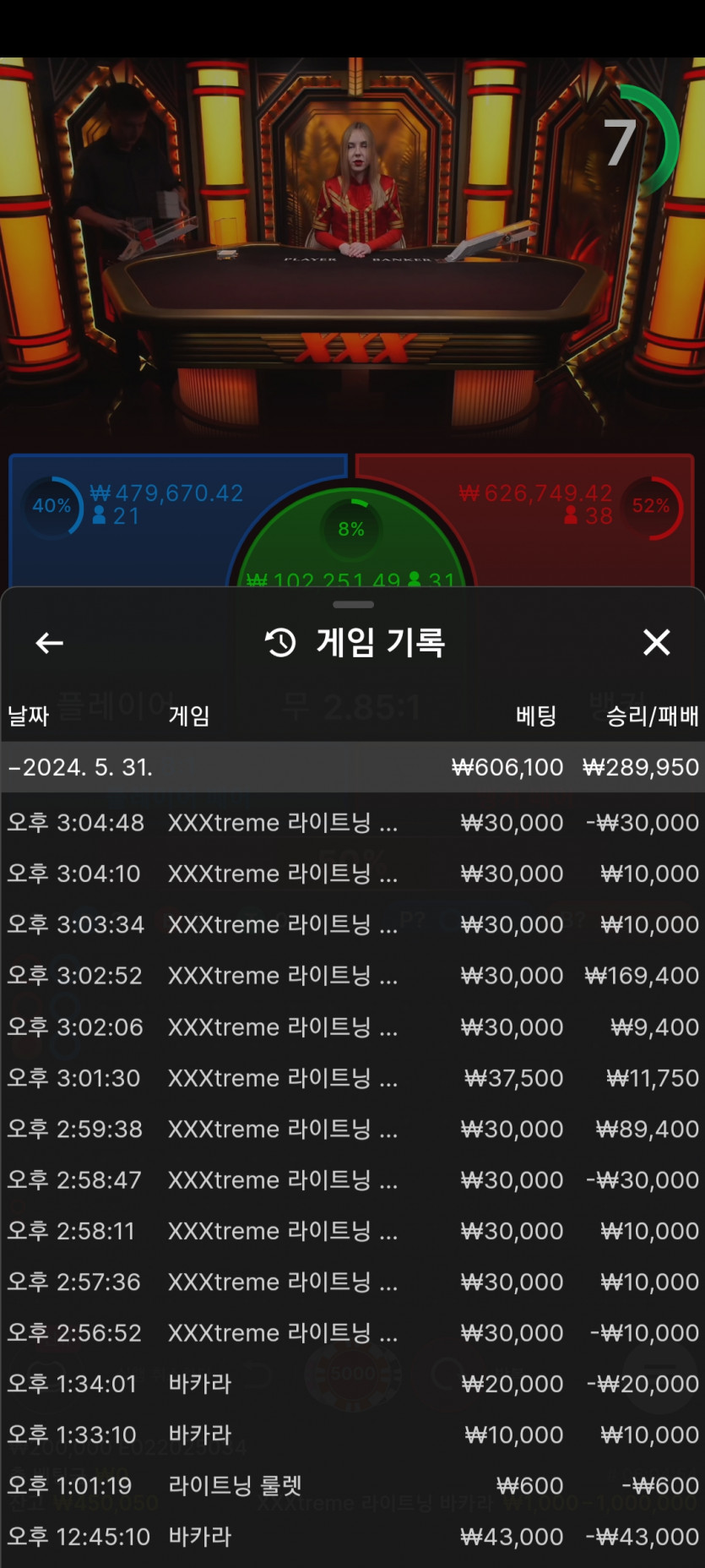Viewport: 705px width, 1568px height.
Task: Open the 오후 3:03:34 game record
Action: pyautogui.click(x=353, y=924)
